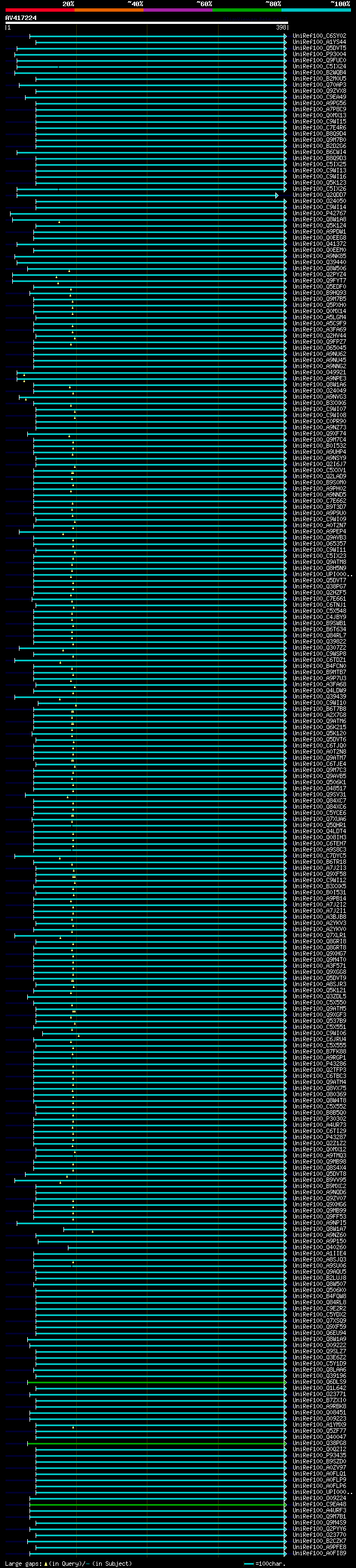Open hit UniRef100_B2WQB4

pos(319,72)
